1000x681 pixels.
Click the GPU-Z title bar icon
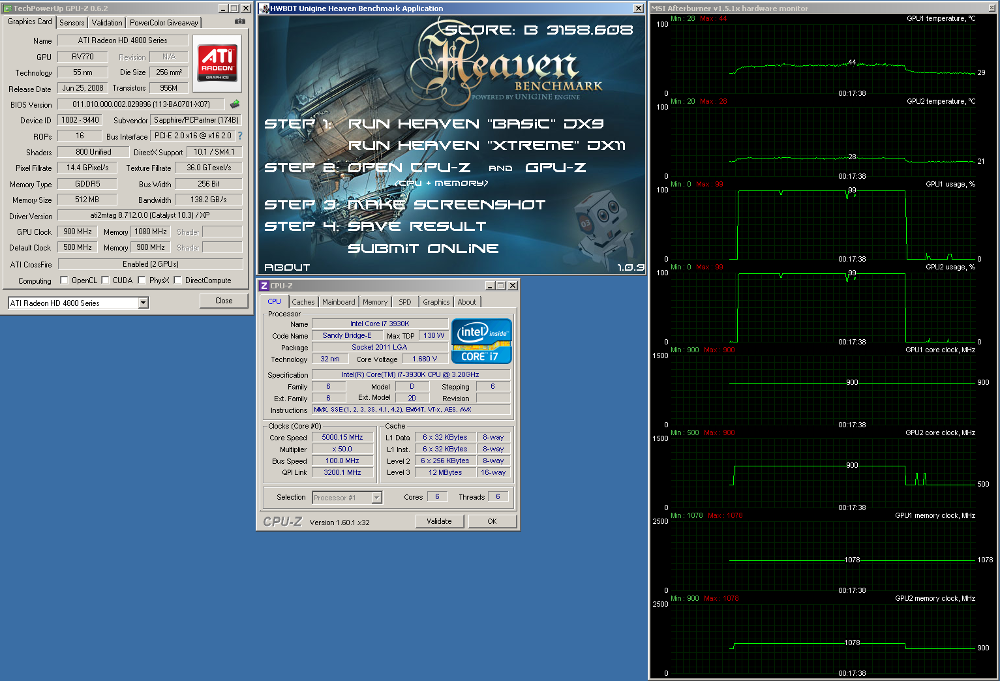tap(8, 8)
